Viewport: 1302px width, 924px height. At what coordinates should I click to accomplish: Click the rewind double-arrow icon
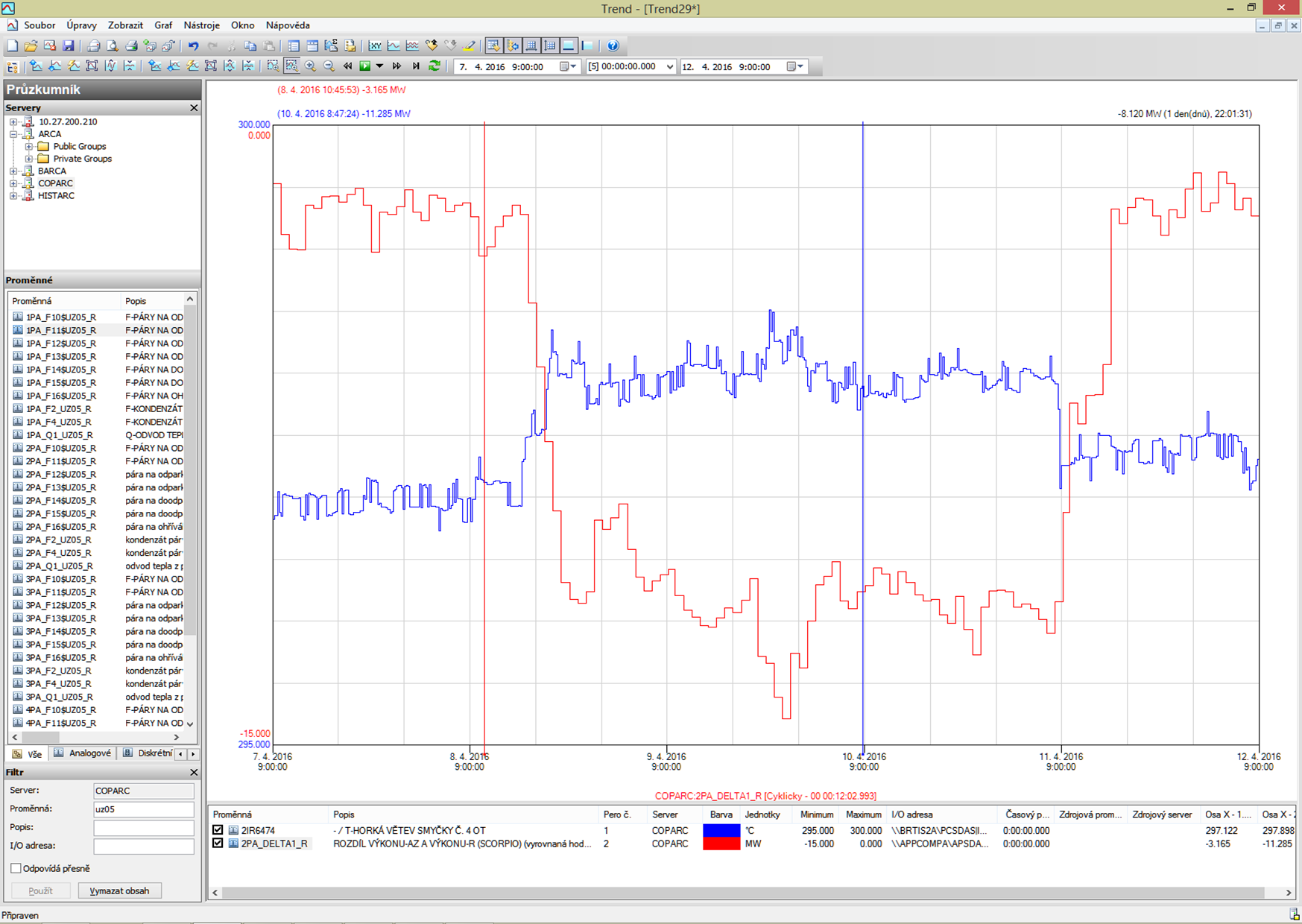pyautogui.click(x=347, y=66)
